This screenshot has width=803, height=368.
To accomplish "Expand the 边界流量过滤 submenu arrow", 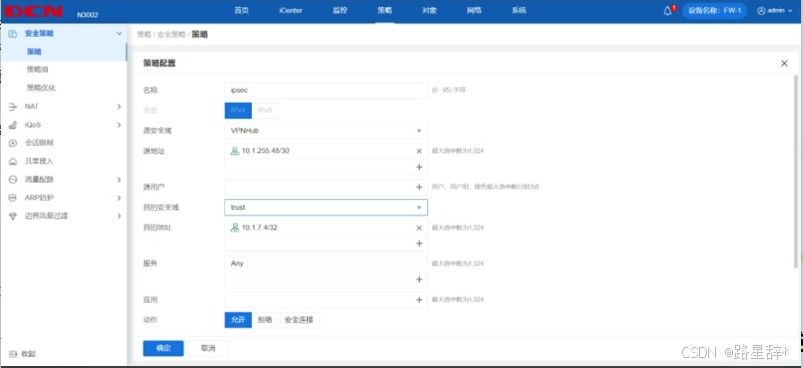I will click(x=119, y=216).
